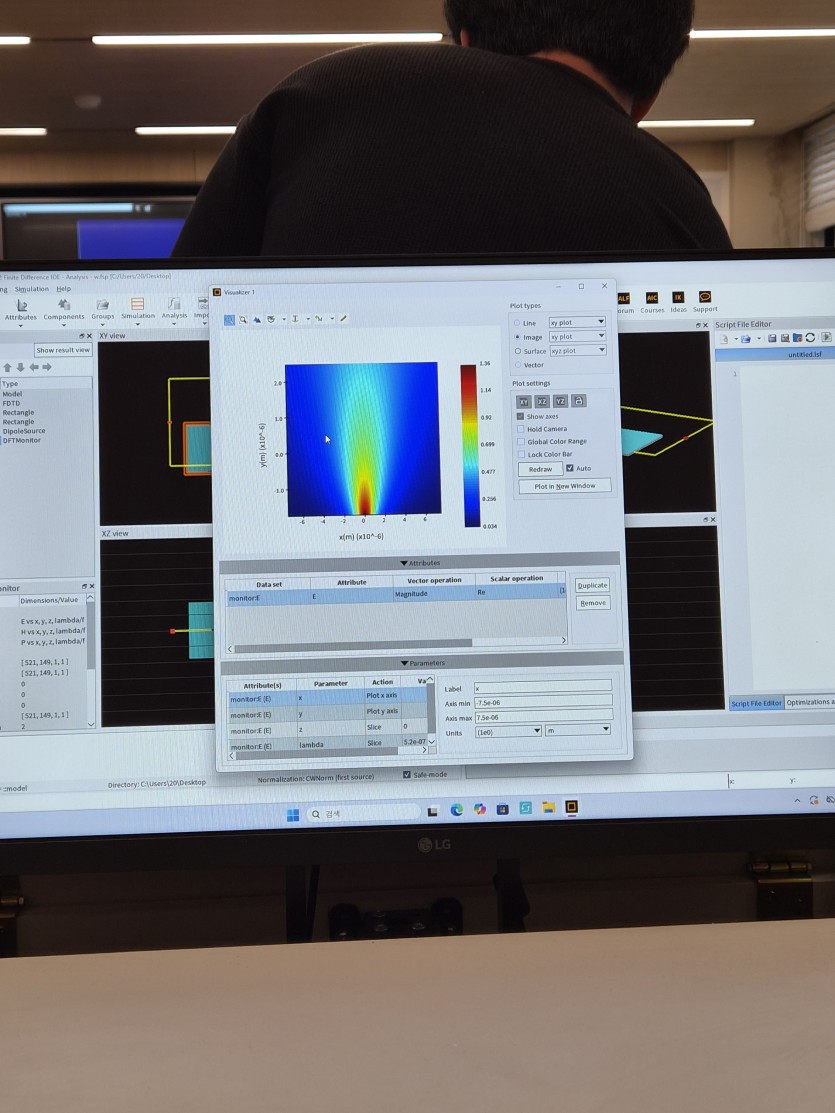Open the Simulation toolbar icon
The height and width of the screenshot is (1113, 835).
click(138, 308)
